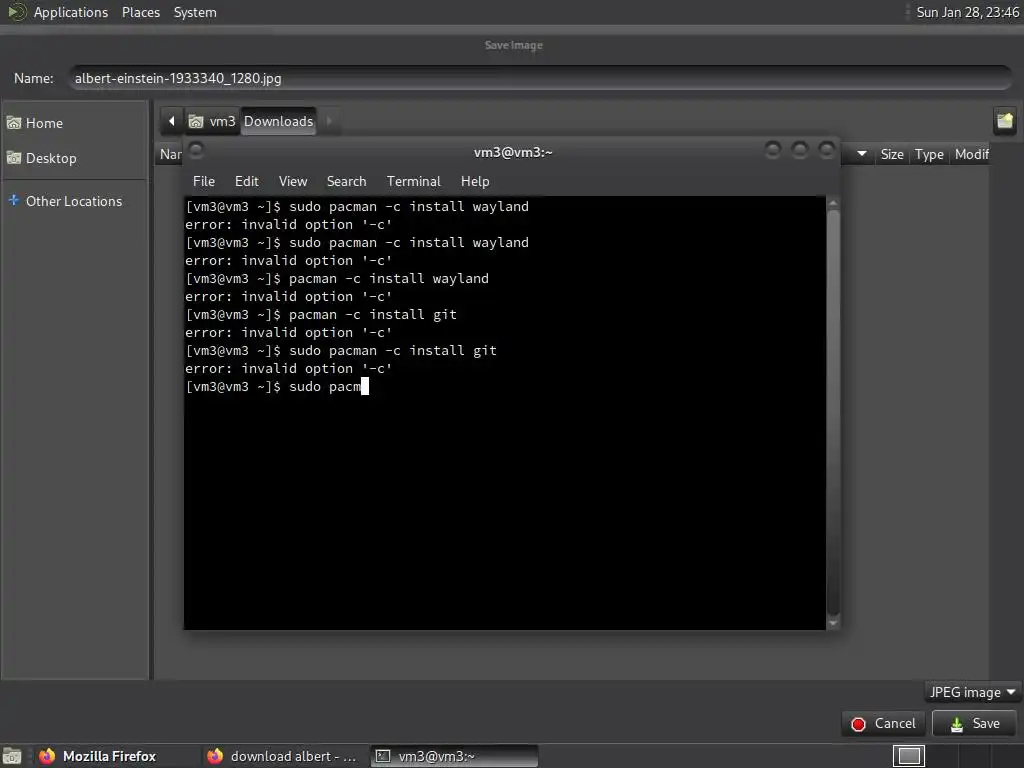The width and height of the screenshot is (1024, 768).
Task: Go to the vm3 folder in path bar
Action: (x=212, y=121)
